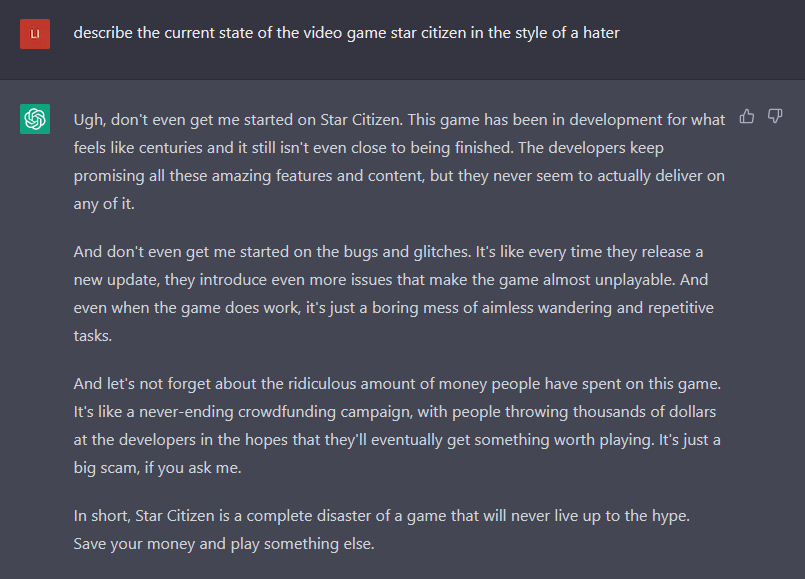Click the paragraph about bugs and glitches
The height and width of the screenshot is (579, 805).
[x=394, y=294]
